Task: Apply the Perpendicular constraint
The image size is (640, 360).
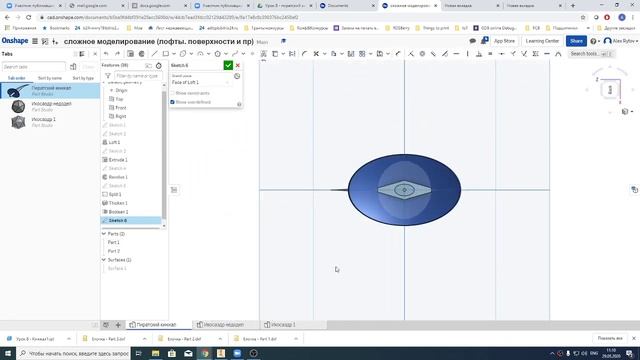Action: point(479,54)
